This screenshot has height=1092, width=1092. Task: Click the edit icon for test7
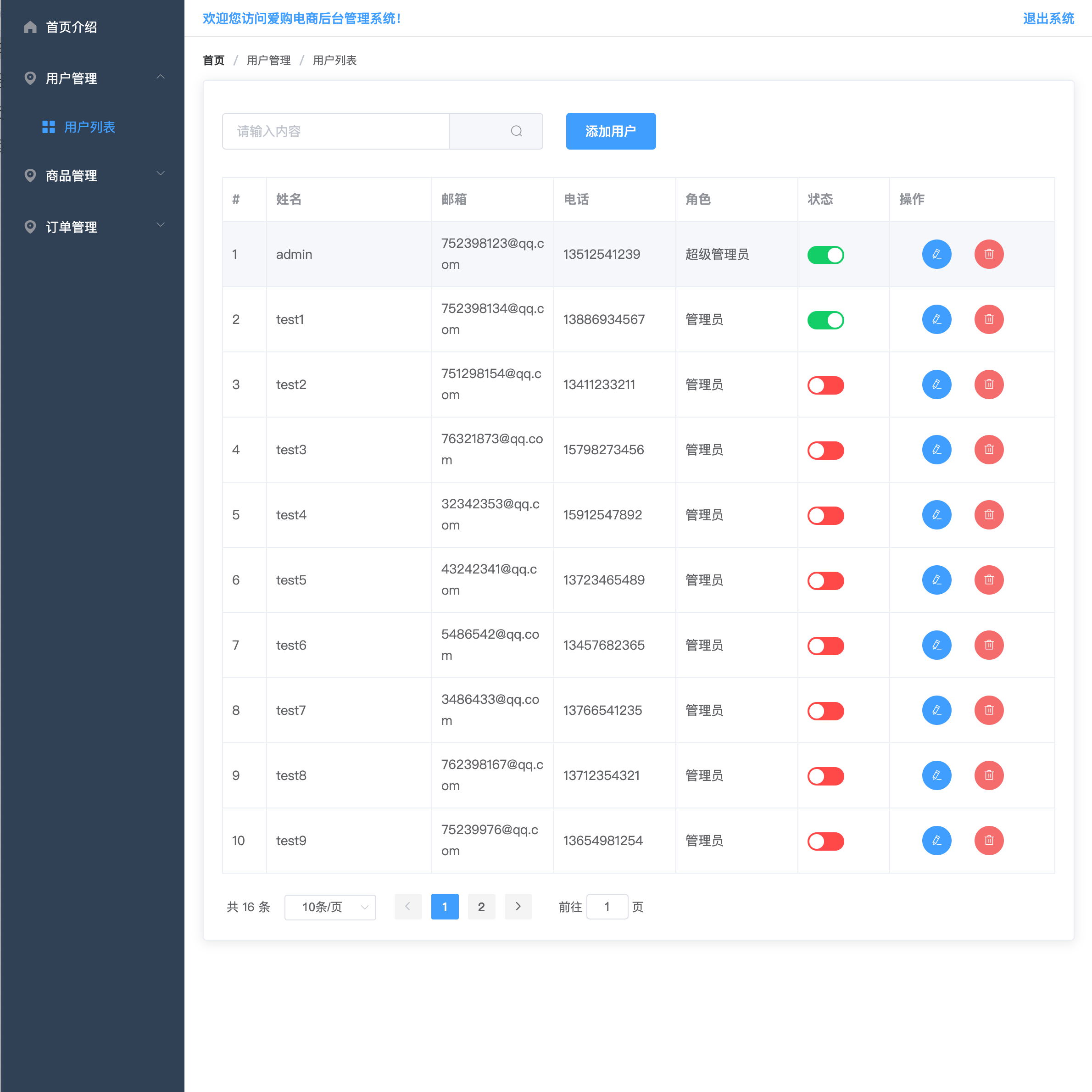click(936, 710)
